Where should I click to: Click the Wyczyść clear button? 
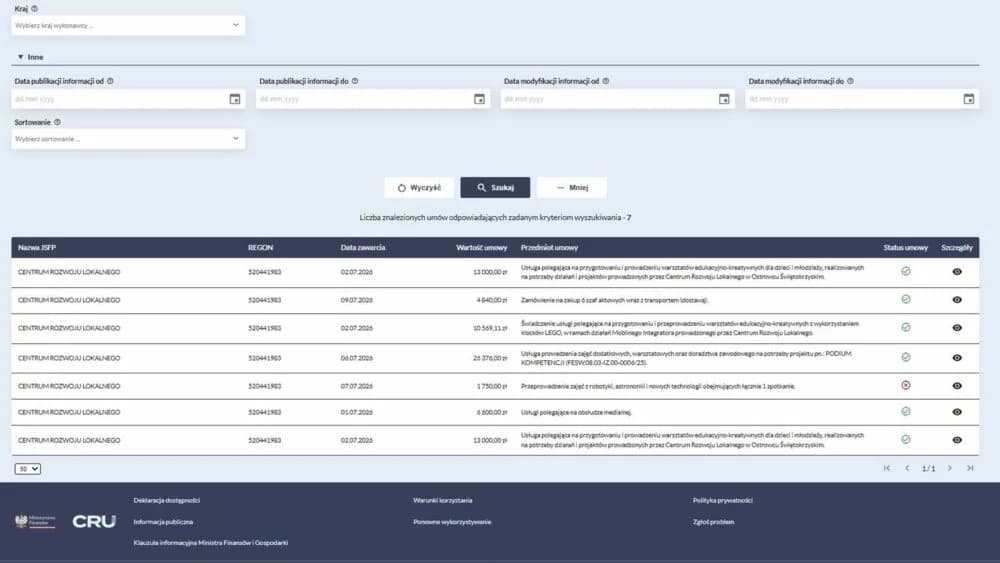click(419, 187)
